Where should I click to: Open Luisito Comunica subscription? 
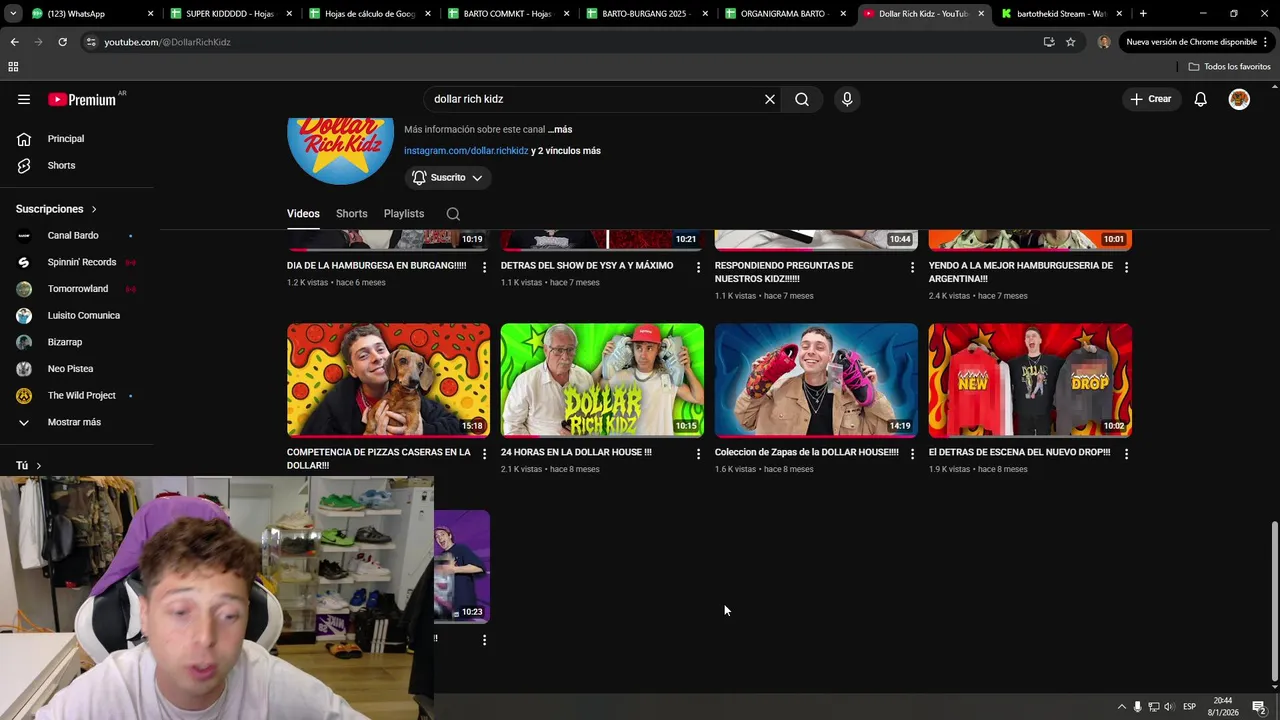[84, 315]
